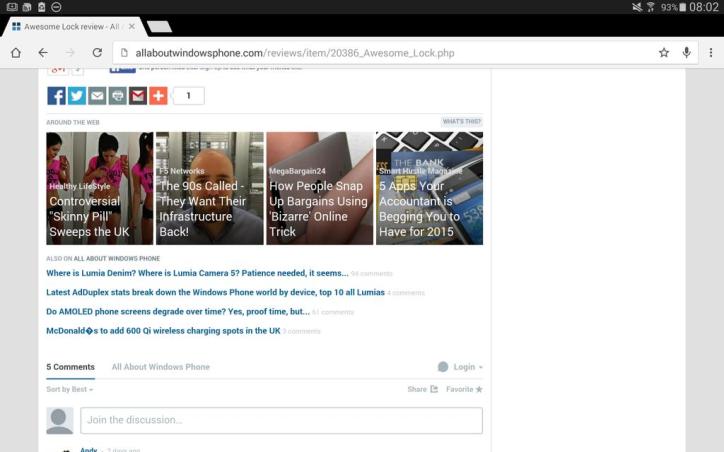This screenshot has height=452, width=724.
Task: Open the Share menu in comments
Action: click(x=422, y=389)
